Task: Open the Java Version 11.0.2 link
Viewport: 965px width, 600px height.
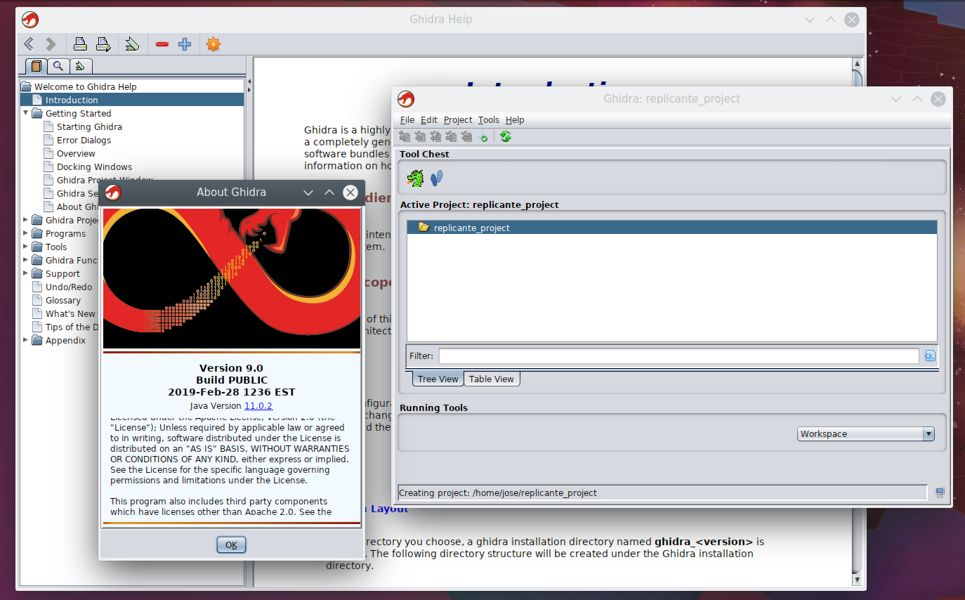Action: 258,406
